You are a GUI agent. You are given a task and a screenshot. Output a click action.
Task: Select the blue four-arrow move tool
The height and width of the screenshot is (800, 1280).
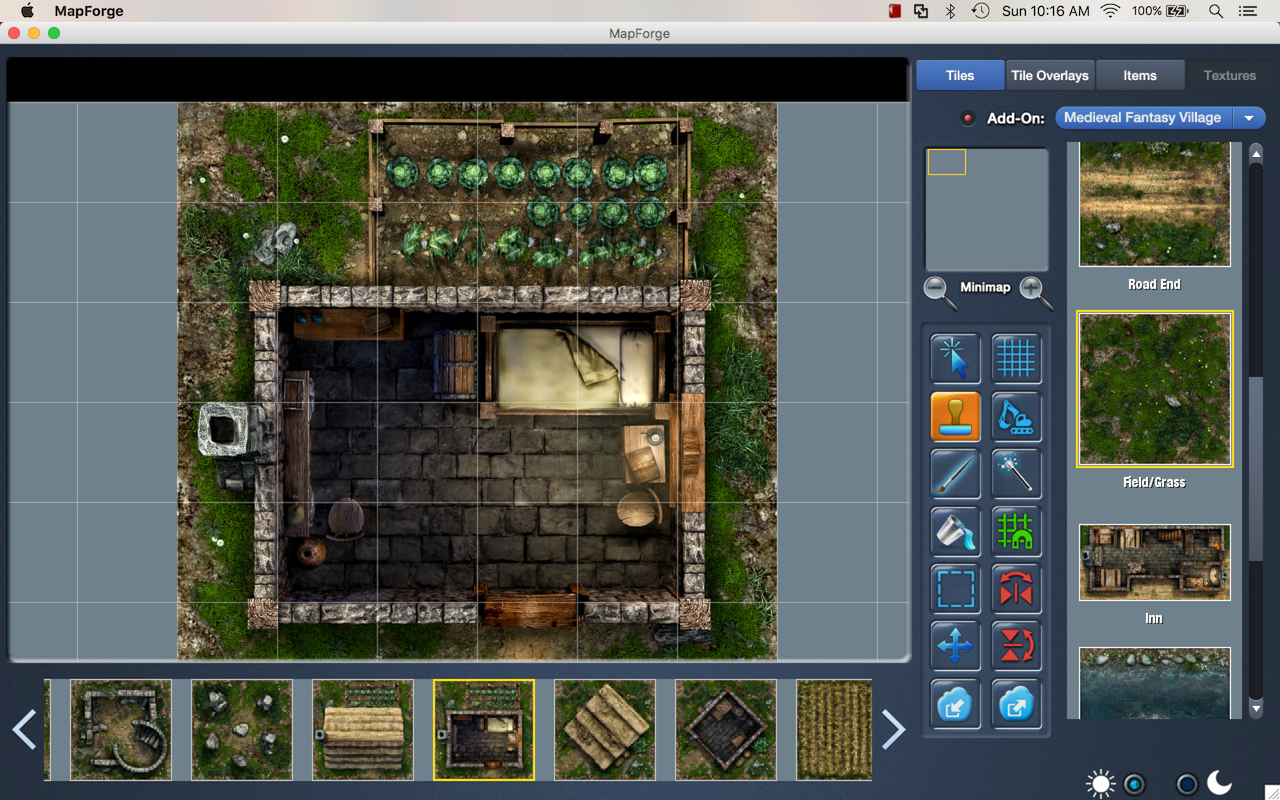tap(955, 646)
